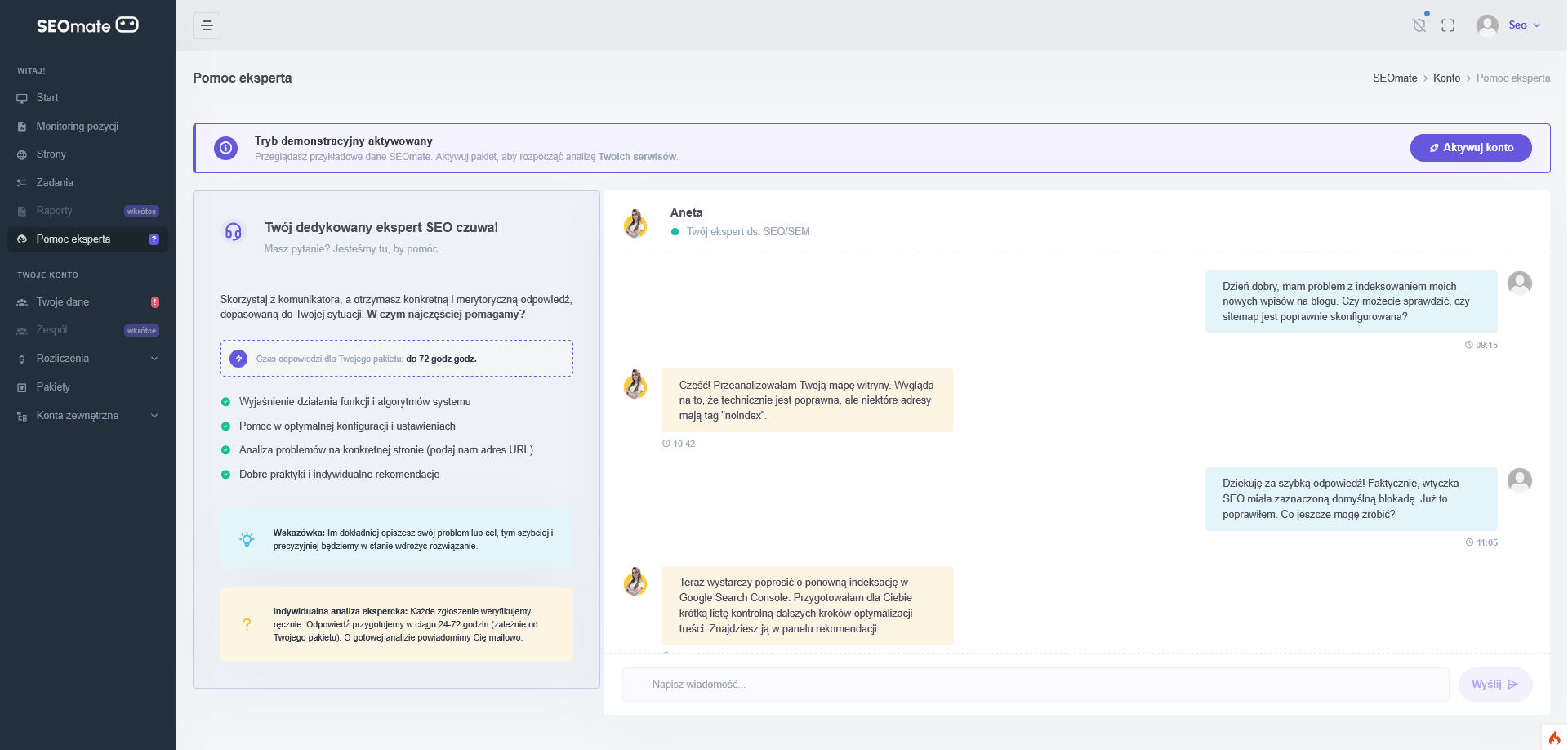Image resolution: width=1568 pixels, height=750 pixels.
Task: Click the SEOmate logo
Action: tap(87, 25)
